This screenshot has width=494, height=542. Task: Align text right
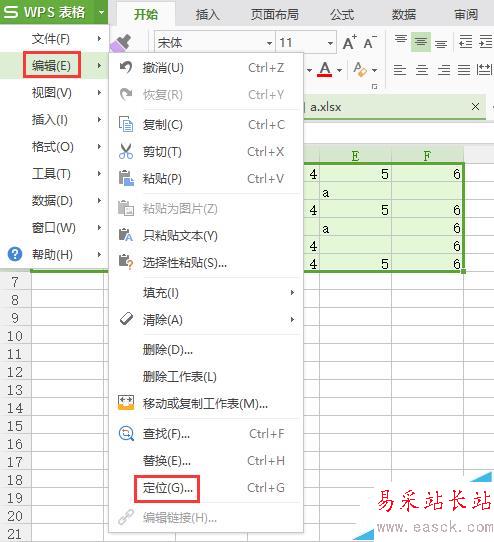point(444,70)
